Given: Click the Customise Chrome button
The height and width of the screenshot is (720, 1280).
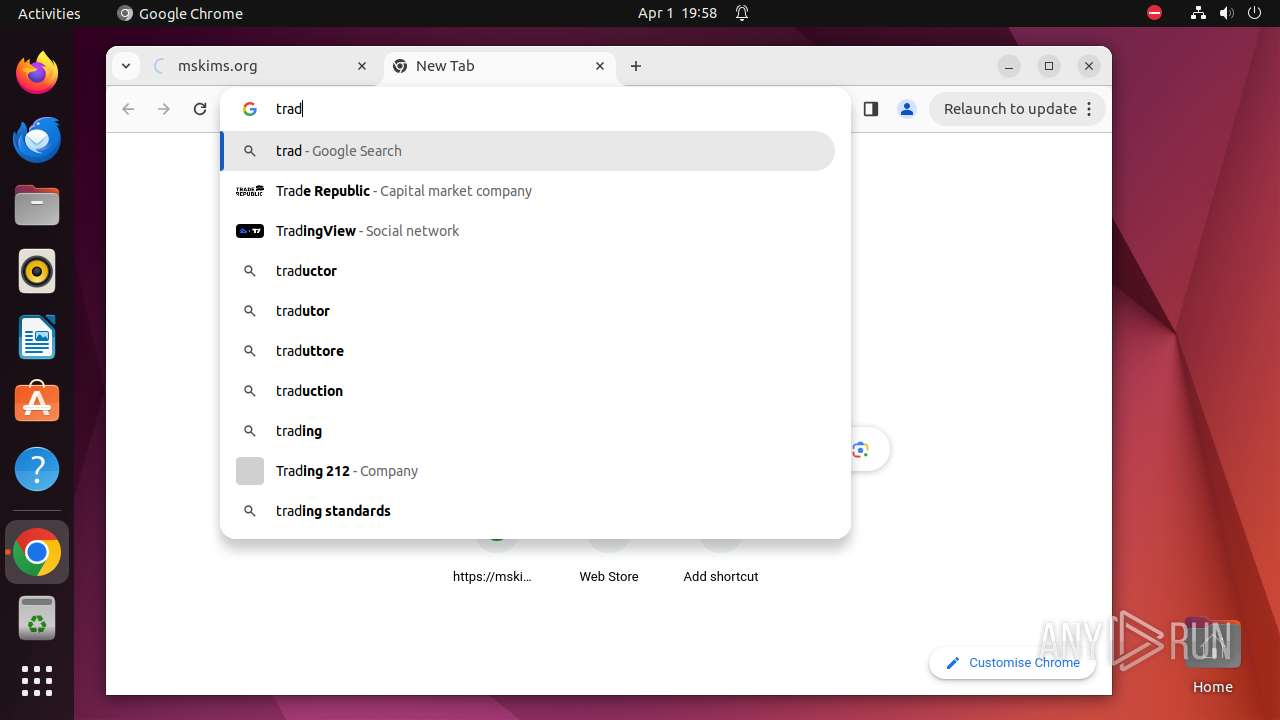Looking at the screenshot, I should click(x=1012, y=663).
